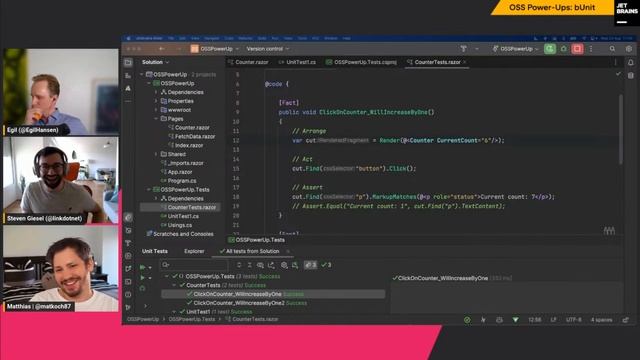Navigate back with the left arrow
The image size is (640, 360).
click(162, 49)
